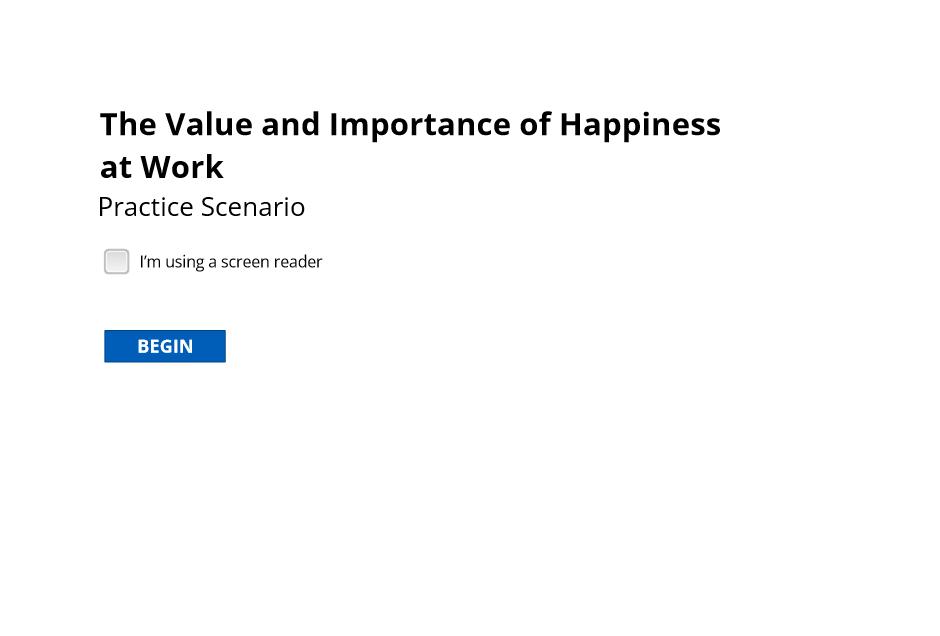This screenshot has width=940, height=636.
Task: Click the word "Work" in the heading
Action: click(x=182, y=167)
